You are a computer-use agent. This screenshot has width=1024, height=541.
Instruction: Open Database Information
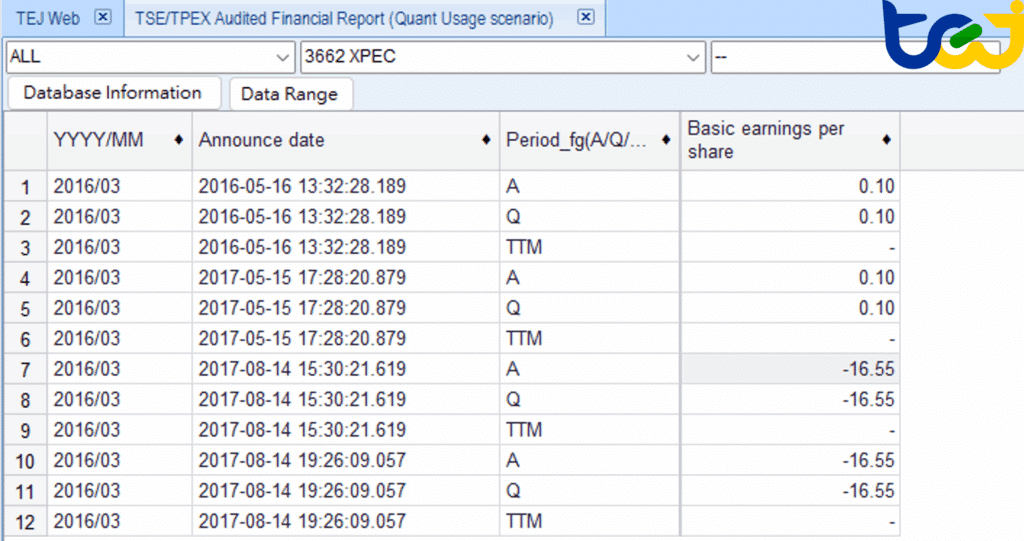113,93
